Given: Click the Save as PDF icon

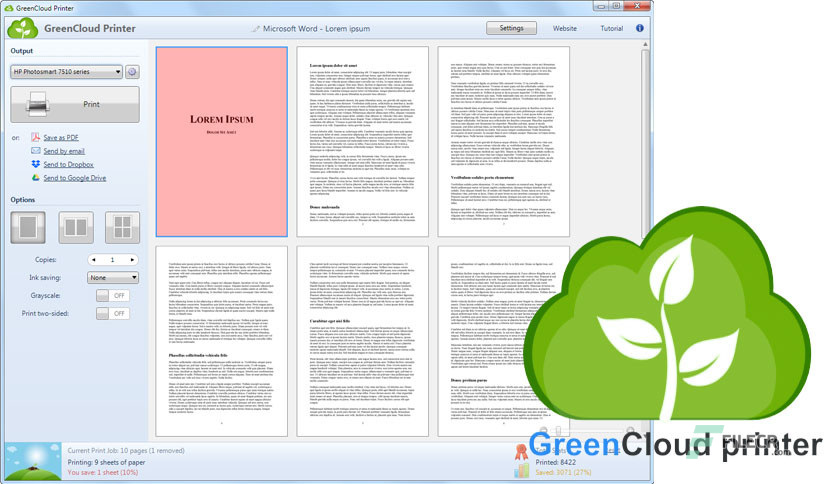Looking at the screenshot, I should coord(35,137).
